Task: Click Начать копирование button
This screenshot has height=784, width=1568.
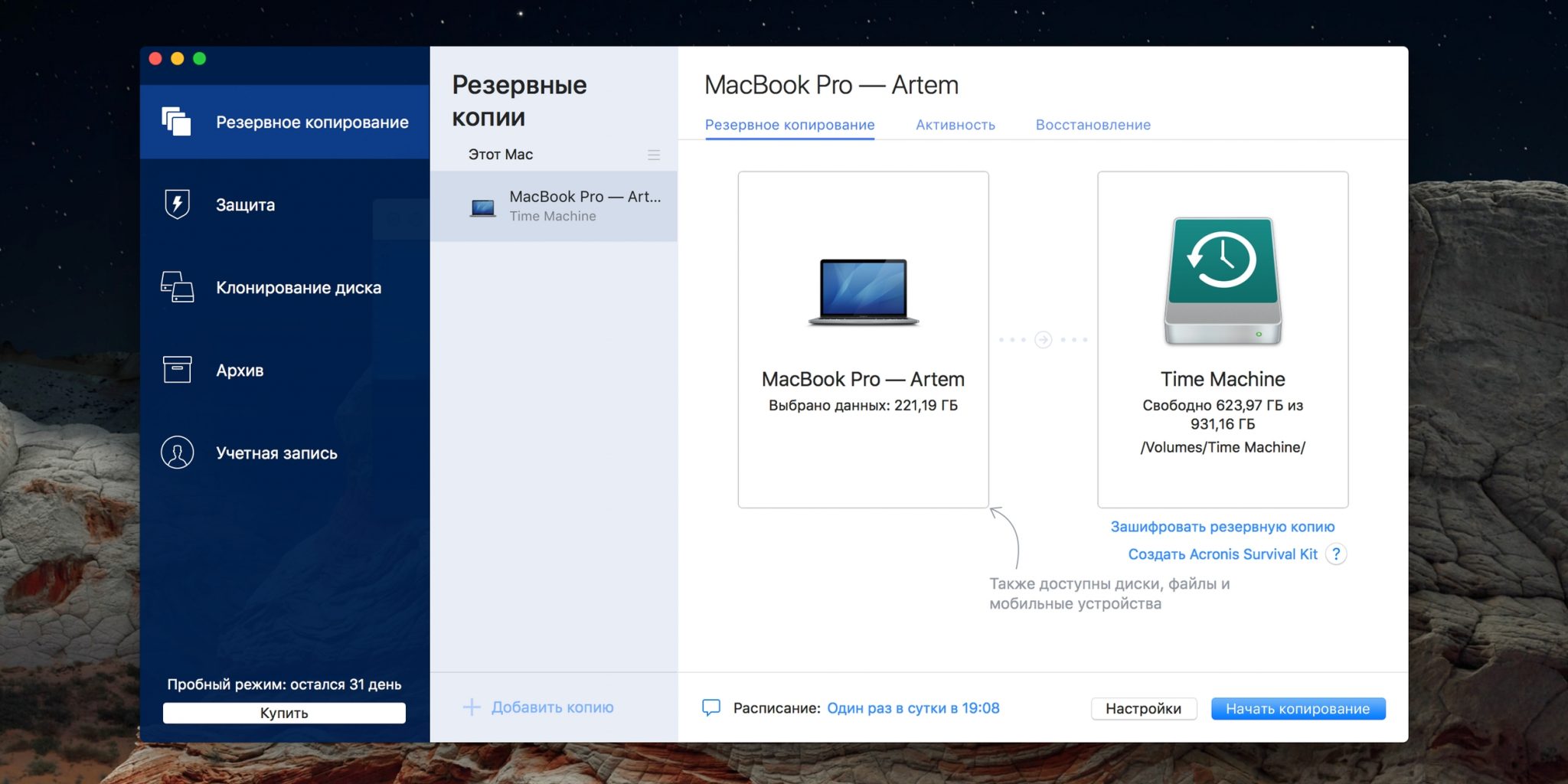Action: pos(1298,709)
